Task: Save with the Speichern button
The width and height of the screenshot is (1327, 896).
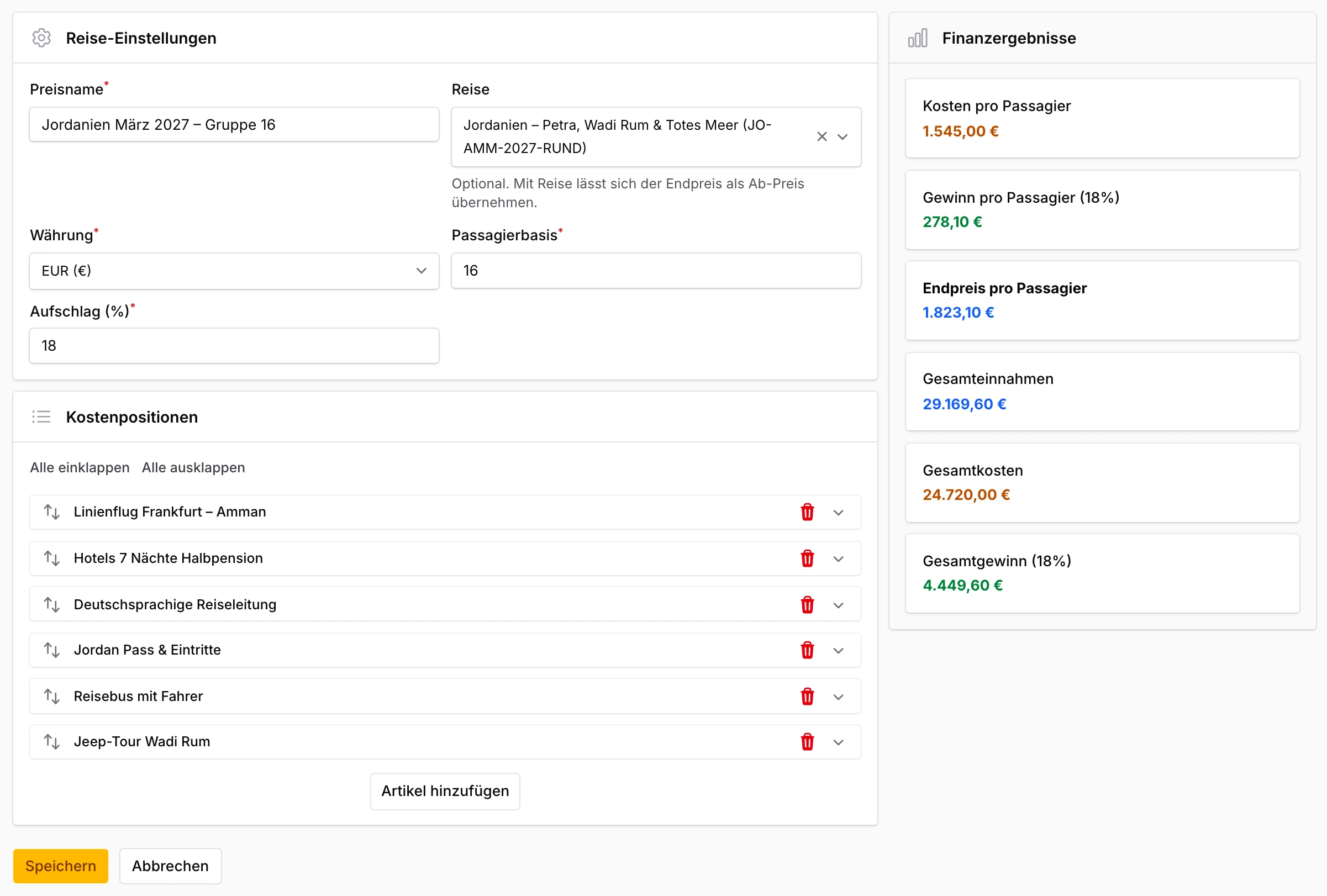Action: [x=61, y=866]
